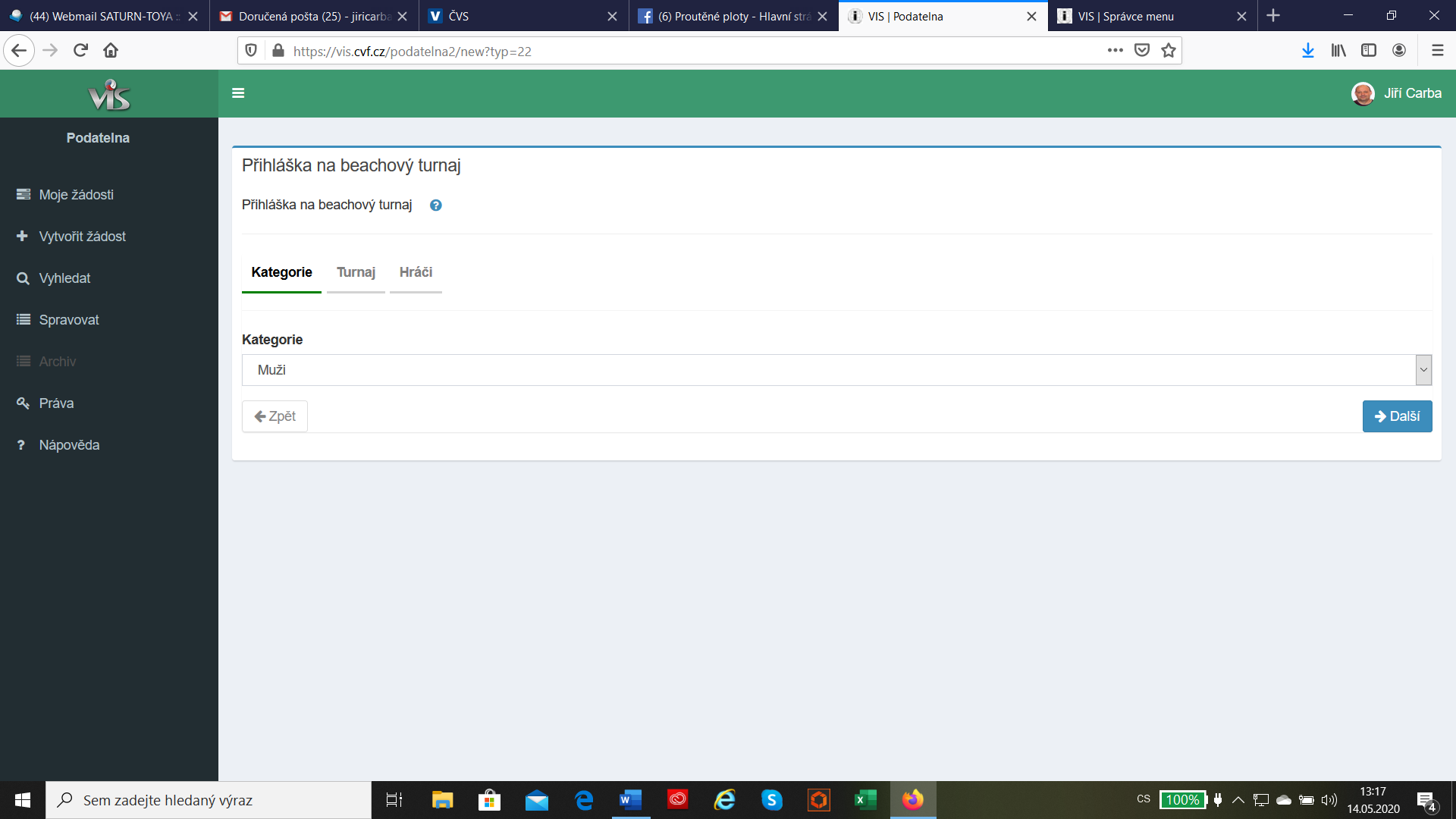This screenshot has width=1456, height=819.
Task: Open the Spravovat list item
Action: pos(69,320)
